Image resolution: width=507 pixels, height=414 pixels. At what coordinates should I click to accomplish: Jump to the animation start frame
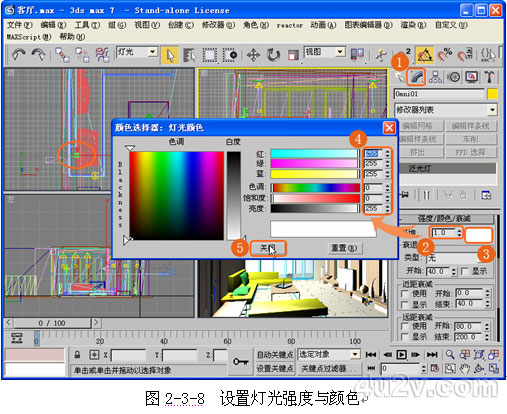[371, 355]
